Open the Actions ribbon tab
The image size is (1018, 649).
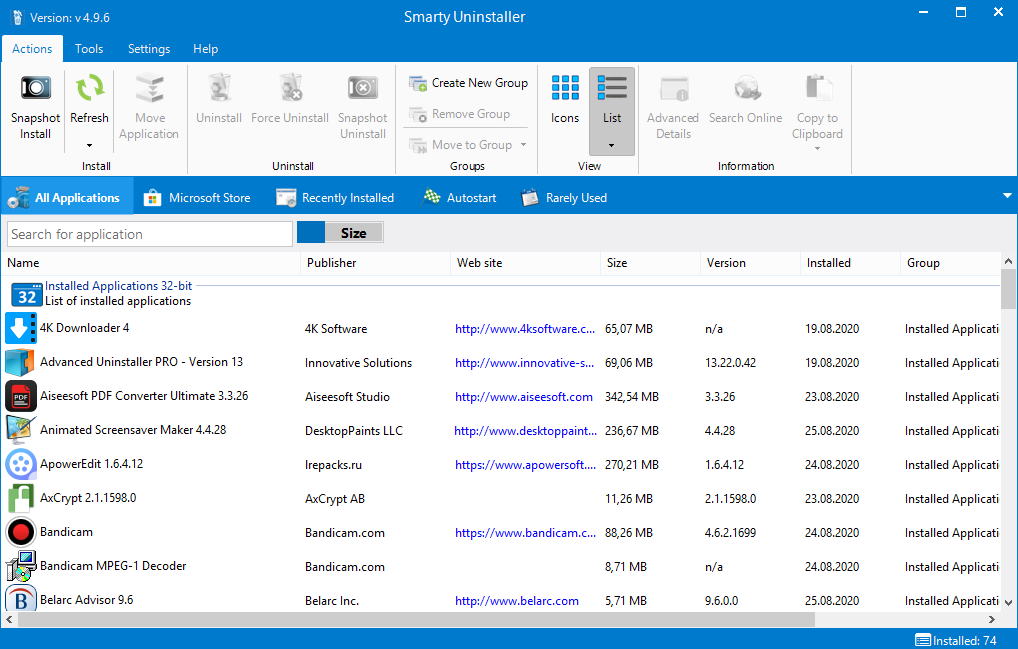[x=32, y=49]
